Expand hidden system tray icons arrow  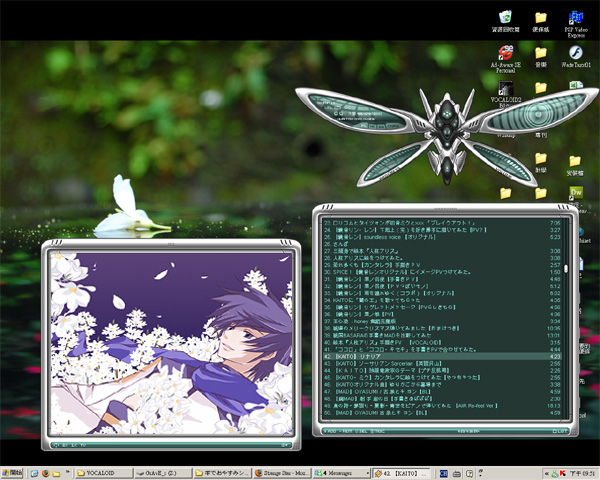pyautogui.click(x=546, y=474)
